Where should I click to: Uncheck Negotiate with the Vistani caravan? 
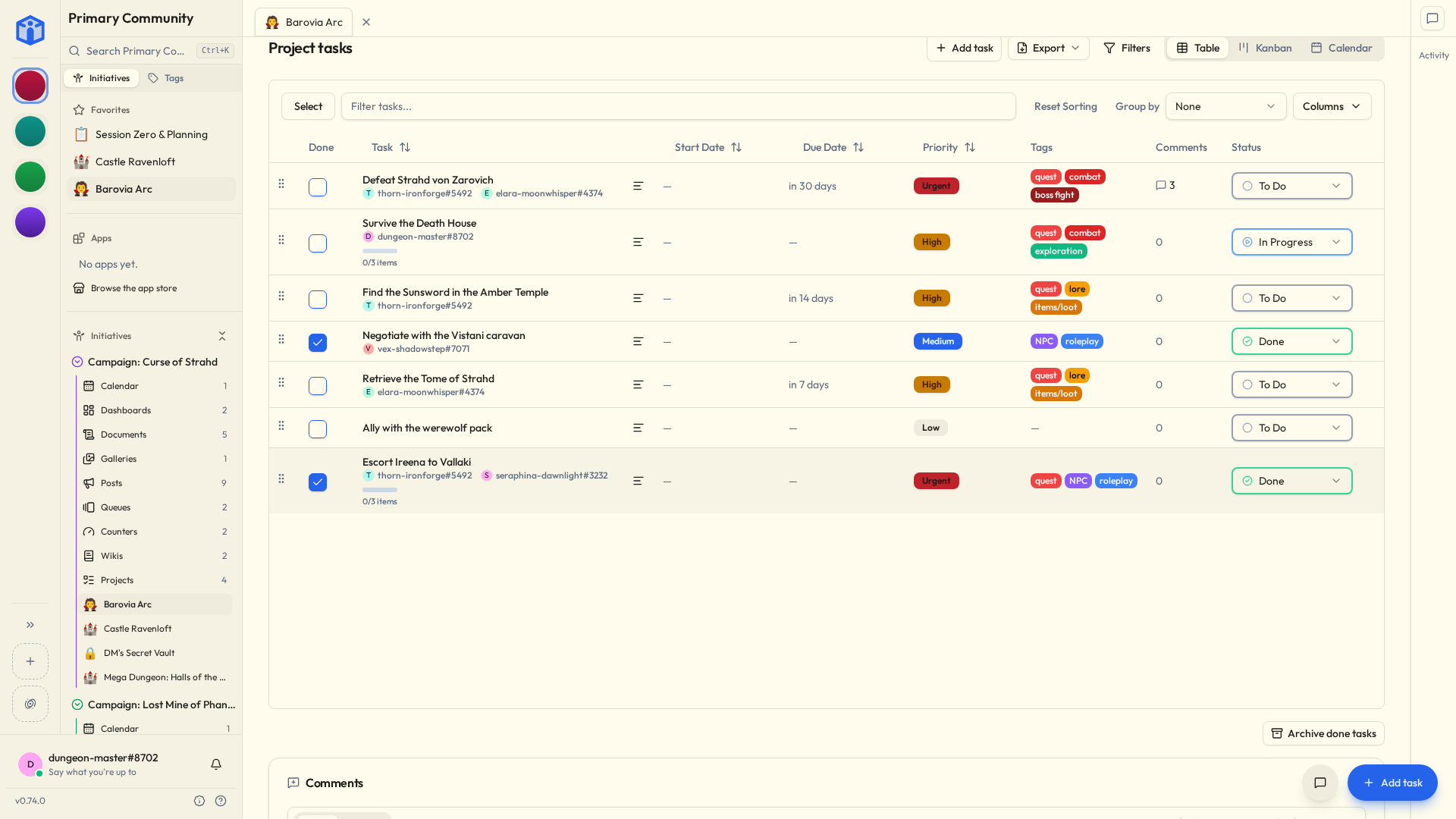point(318,343)
